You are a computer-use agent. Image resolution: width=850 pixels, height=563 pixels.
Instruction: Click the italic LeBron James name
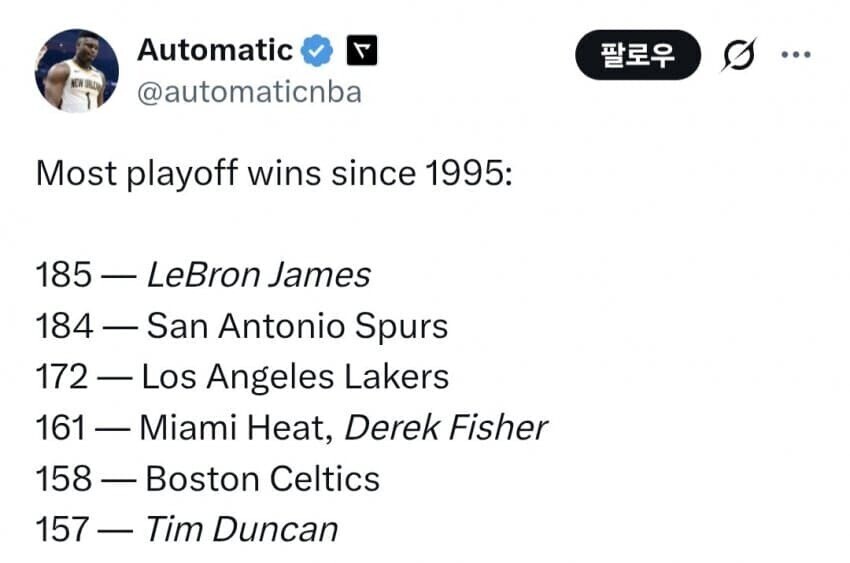pyautogui.click(x=258, y=275)
